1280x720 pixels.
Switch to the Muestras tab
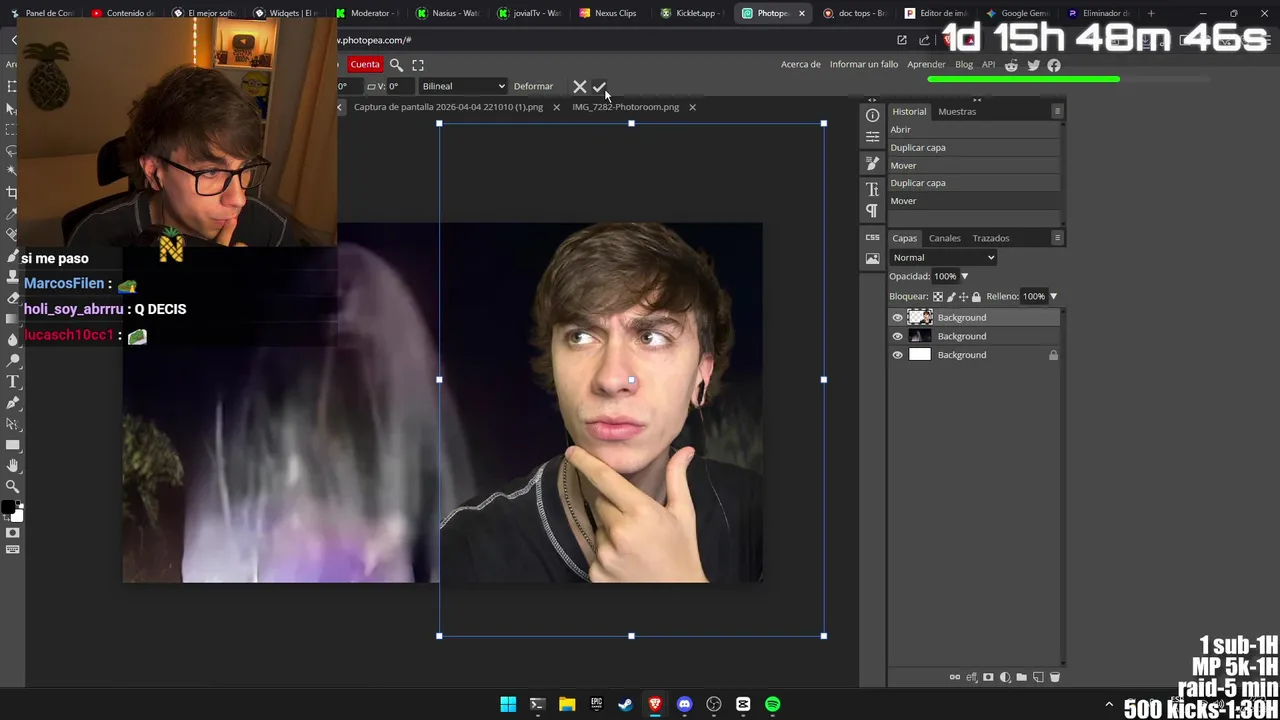[957, 112]
